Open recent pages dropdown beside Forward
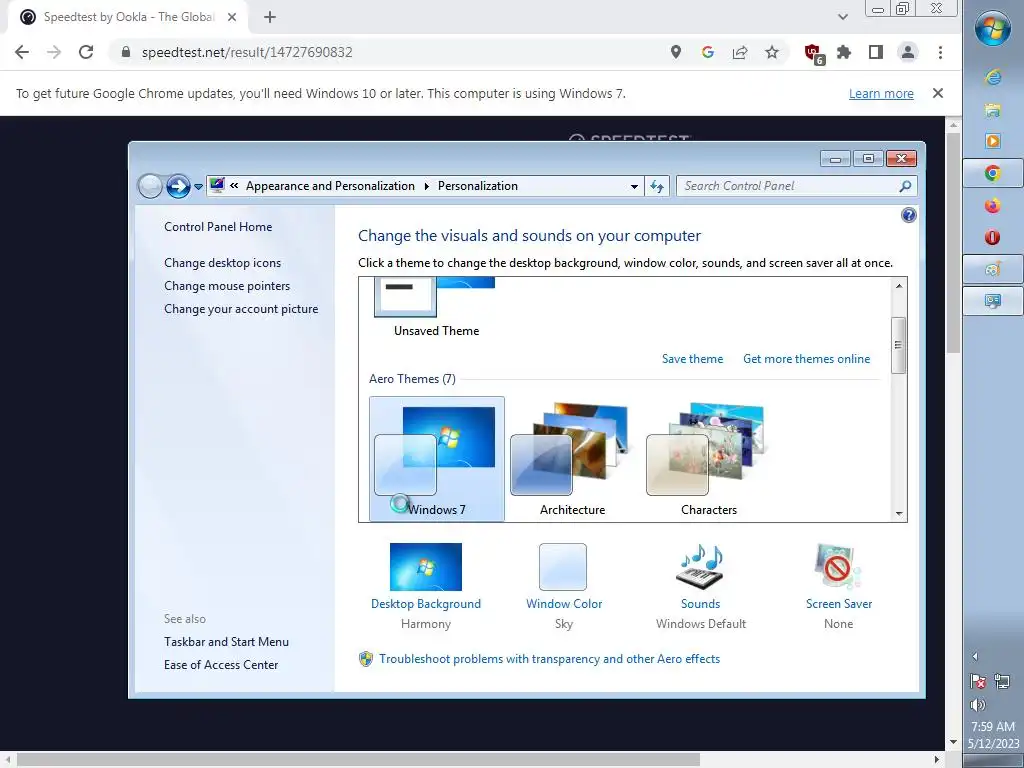Screen dimensions: 1024x768 tap(198, 187)
